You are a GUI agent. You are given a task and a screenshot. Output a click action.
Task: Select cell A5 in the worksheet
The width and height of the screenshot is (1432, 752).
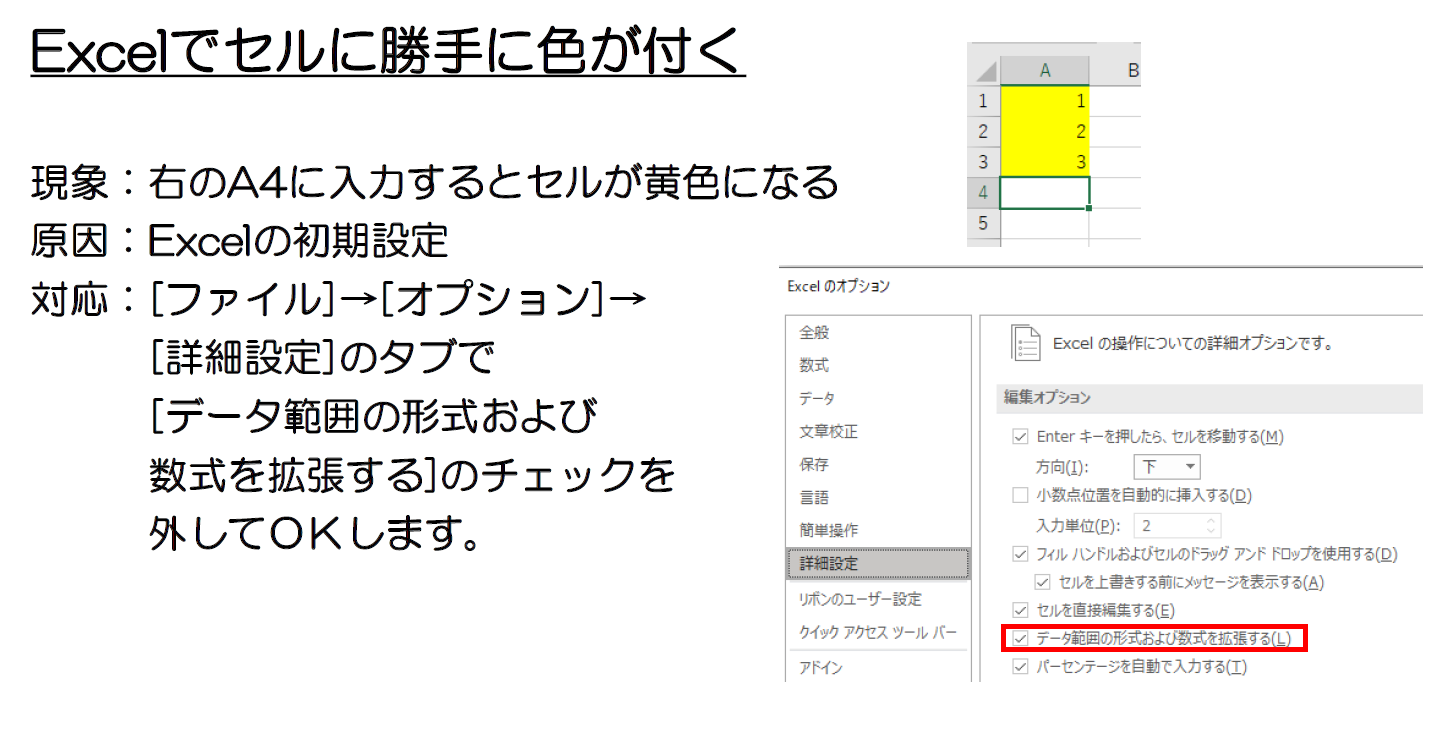(1044, 223)
